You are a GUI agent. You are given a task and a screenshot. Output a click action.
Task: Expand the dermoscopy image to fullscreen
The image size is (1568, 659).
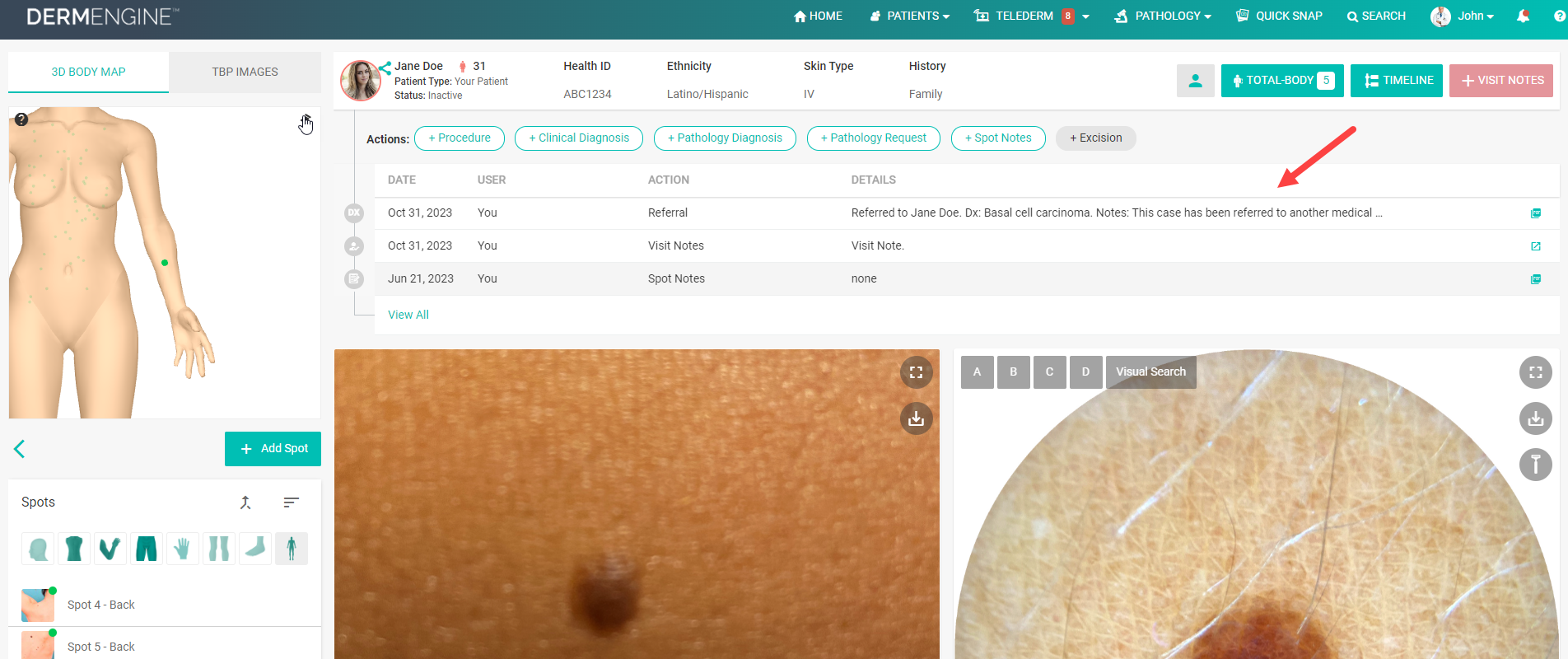click(x=1535, y=372)
